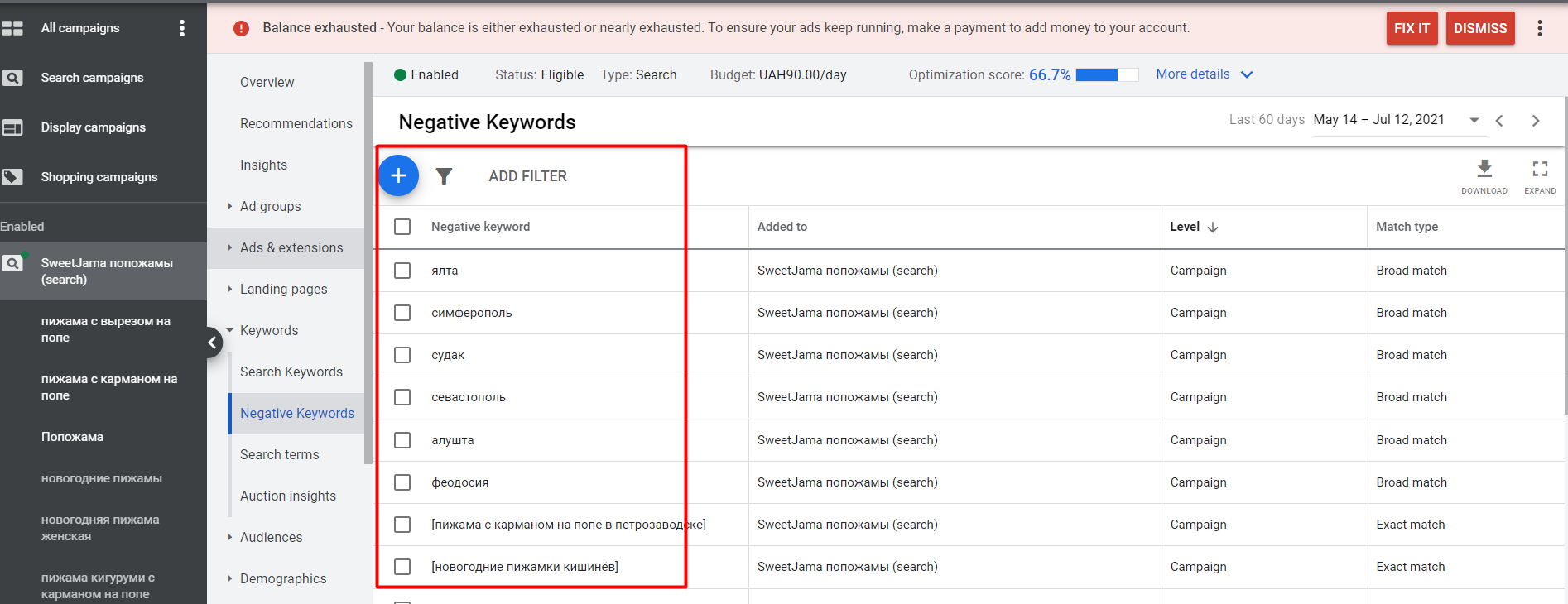Expand More details for the campaign
This screenshot has height=604, width=1568.
pos(1204,74)
